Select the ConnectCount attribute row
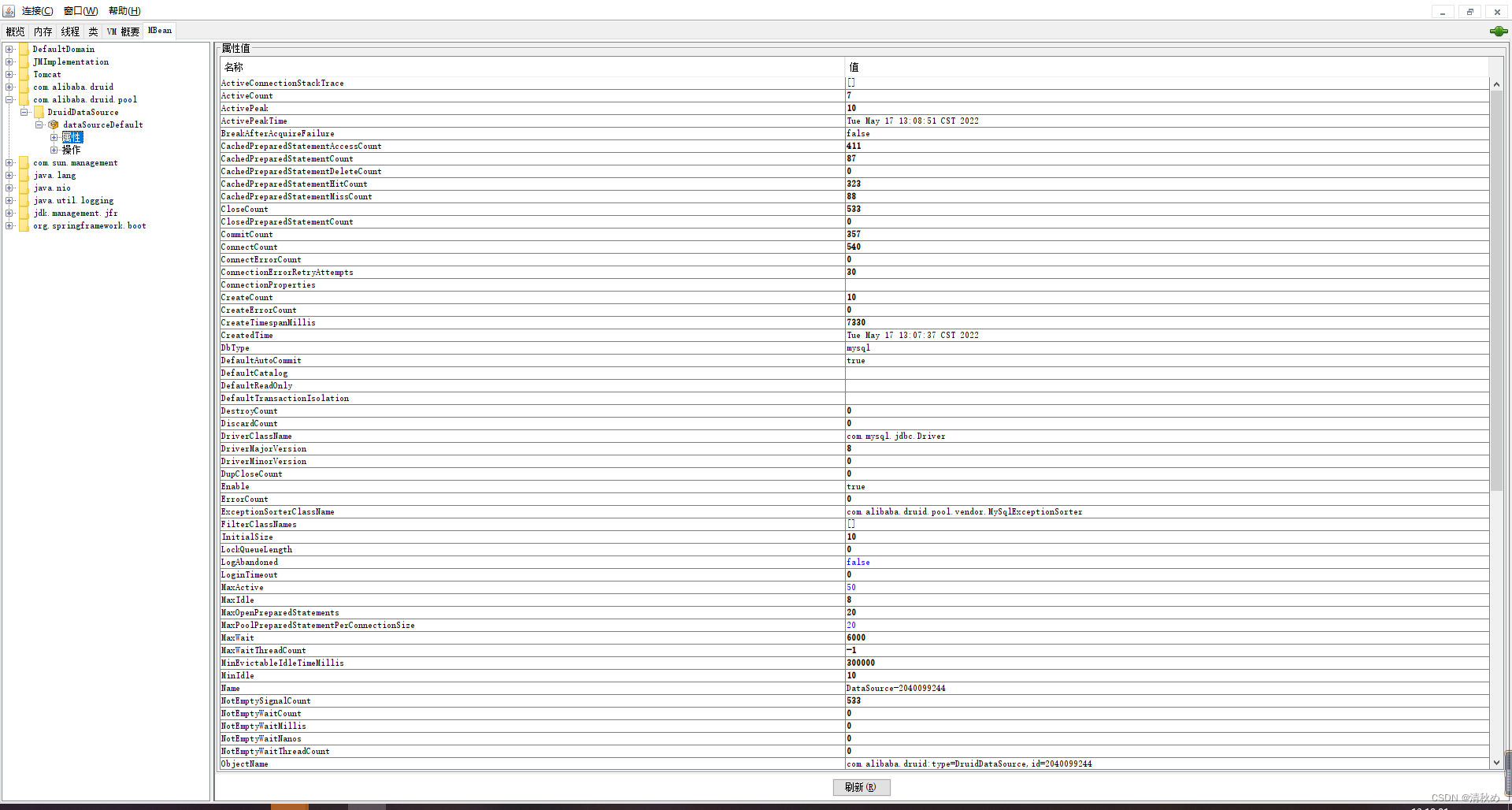1512x810 pixels. click(x=854, y=247)
